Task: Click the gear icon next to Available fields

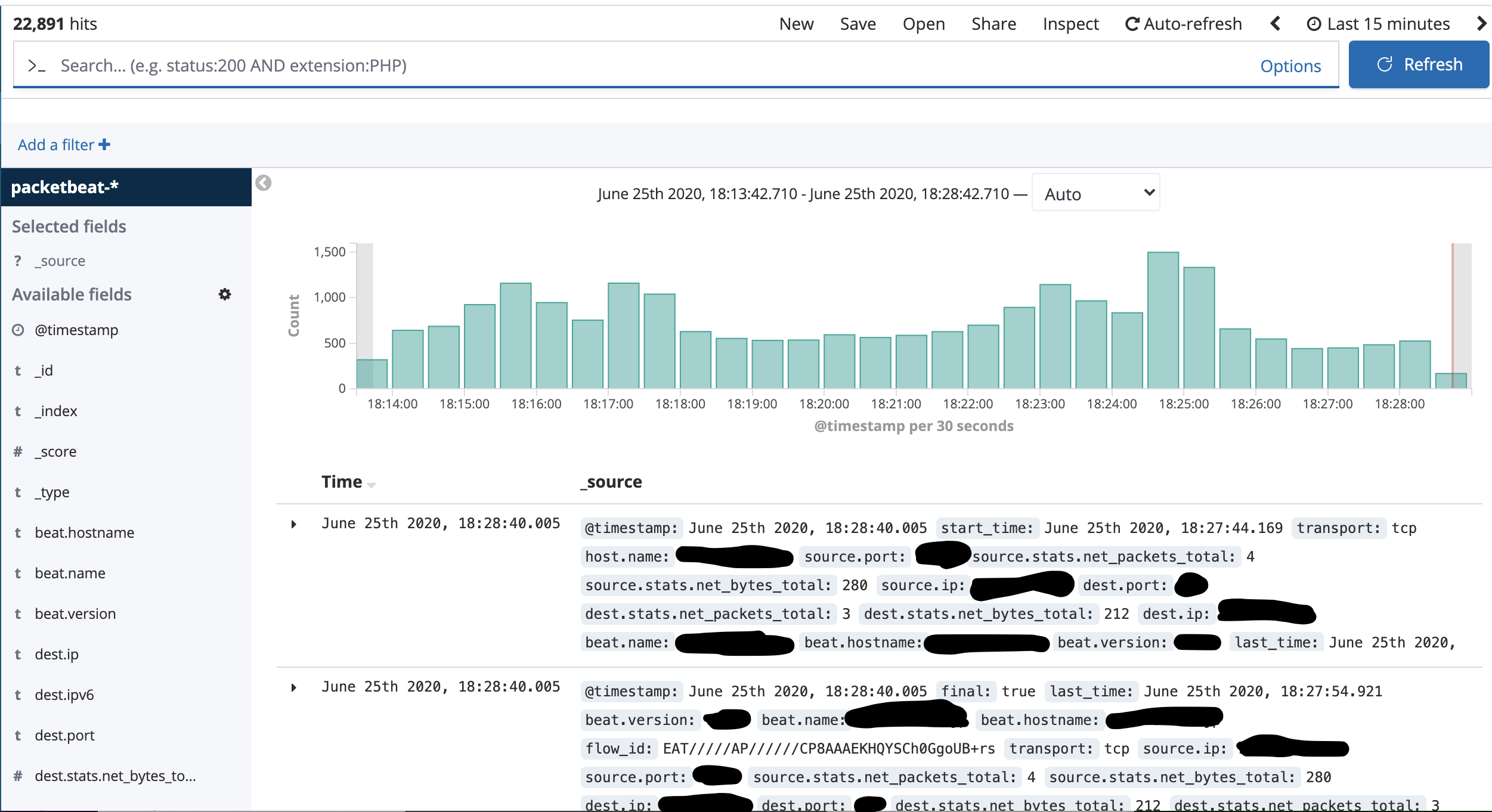Action: coord(225,295)
